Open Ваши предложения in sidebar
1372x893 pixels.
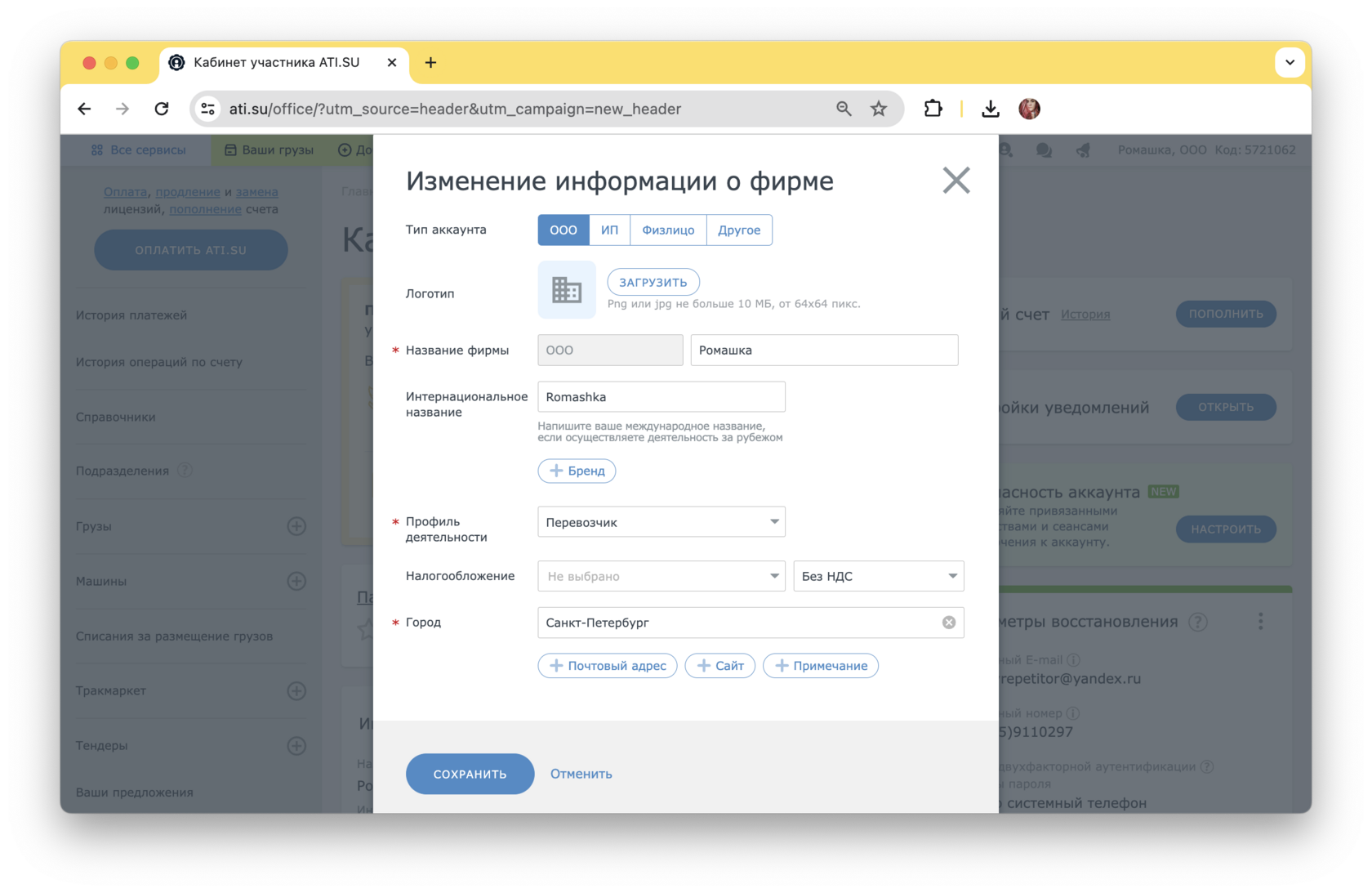135,792
